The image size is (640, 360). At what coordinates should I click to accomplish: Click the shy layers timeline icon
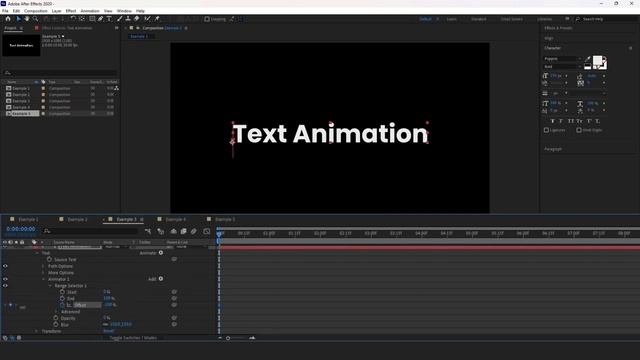pos(173,231)
